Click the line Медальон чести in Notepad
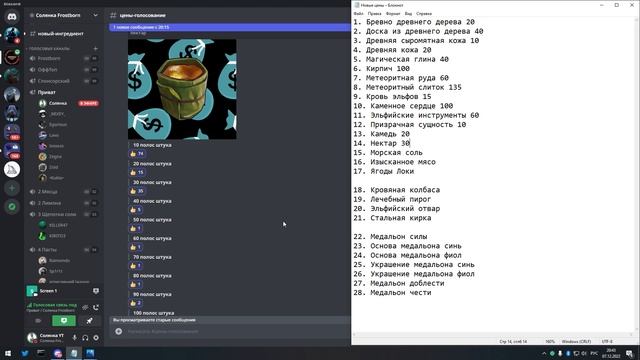Viewport: 640px width, 360px height. click(392, 293)
